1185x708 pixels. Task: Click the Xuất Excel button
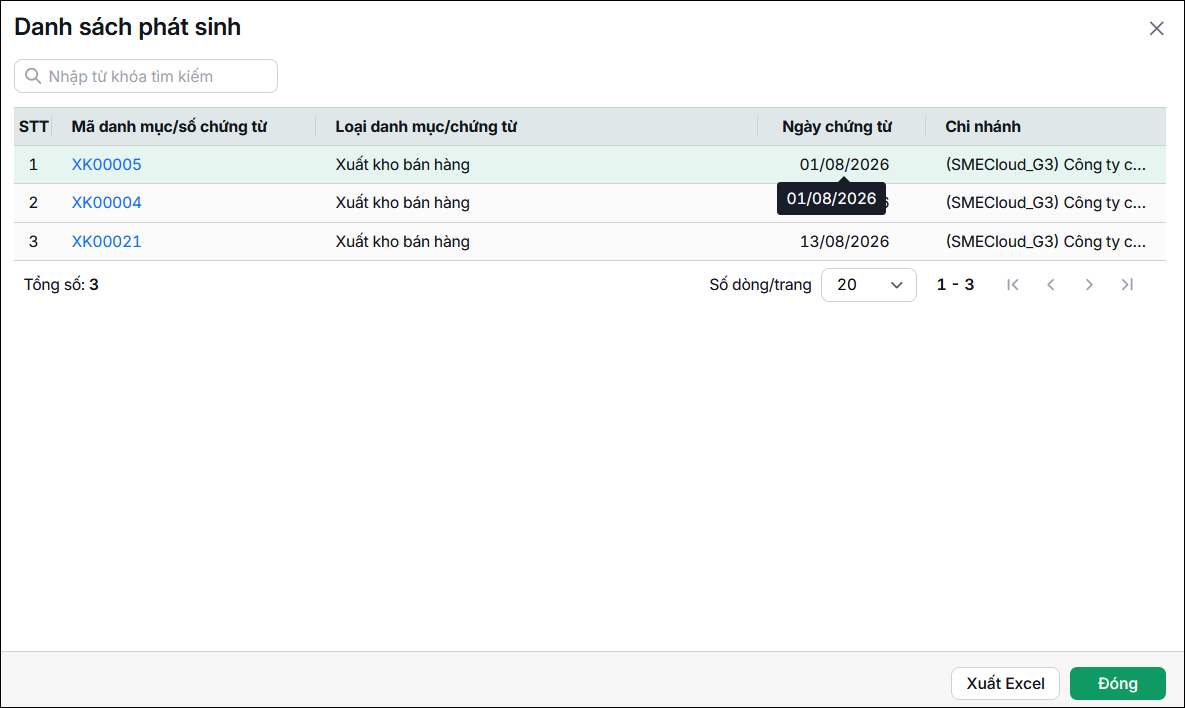click(x=1005, y=683)
